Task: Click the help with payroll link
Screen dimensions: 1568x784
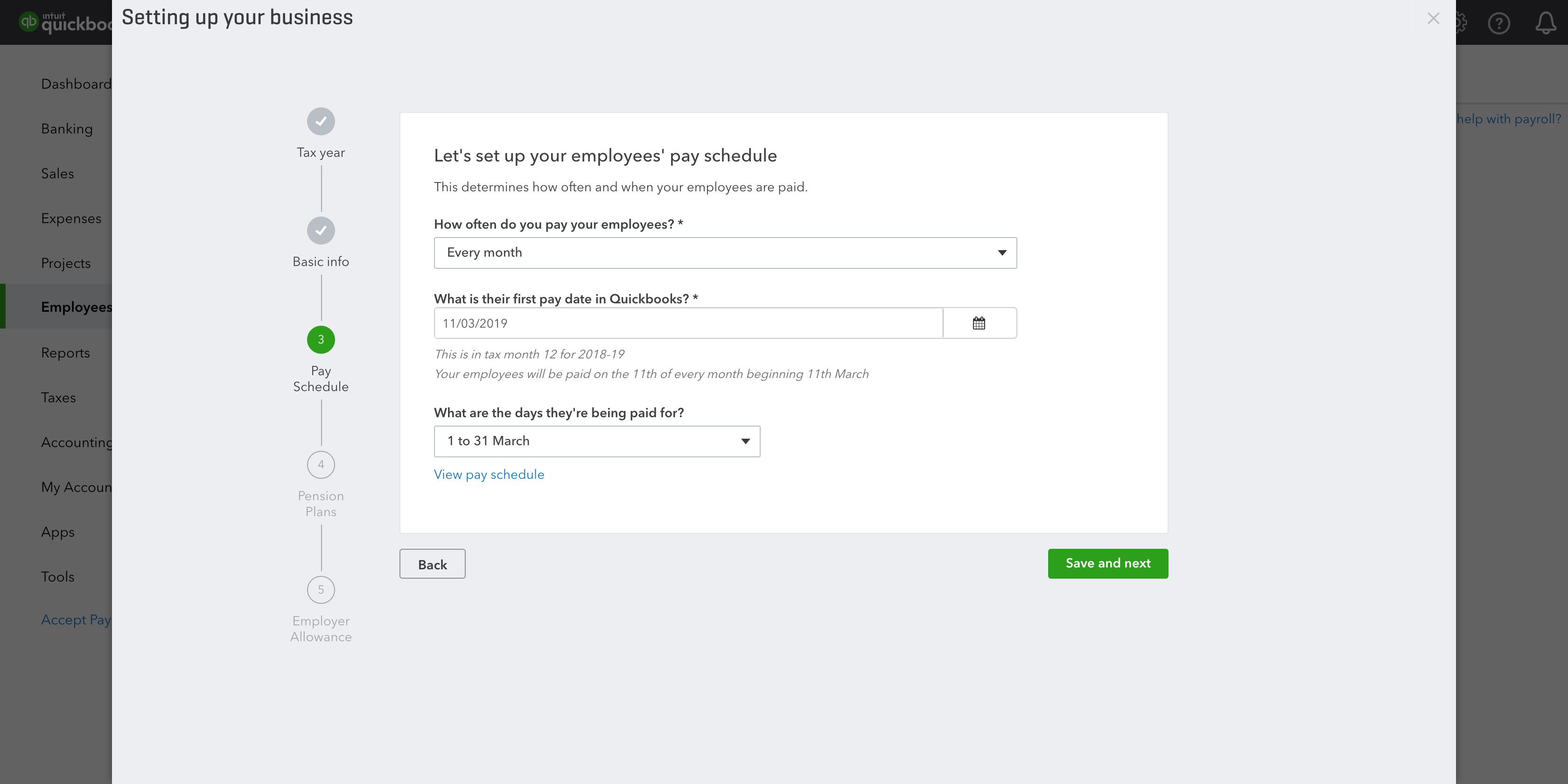Action: 1509,119
